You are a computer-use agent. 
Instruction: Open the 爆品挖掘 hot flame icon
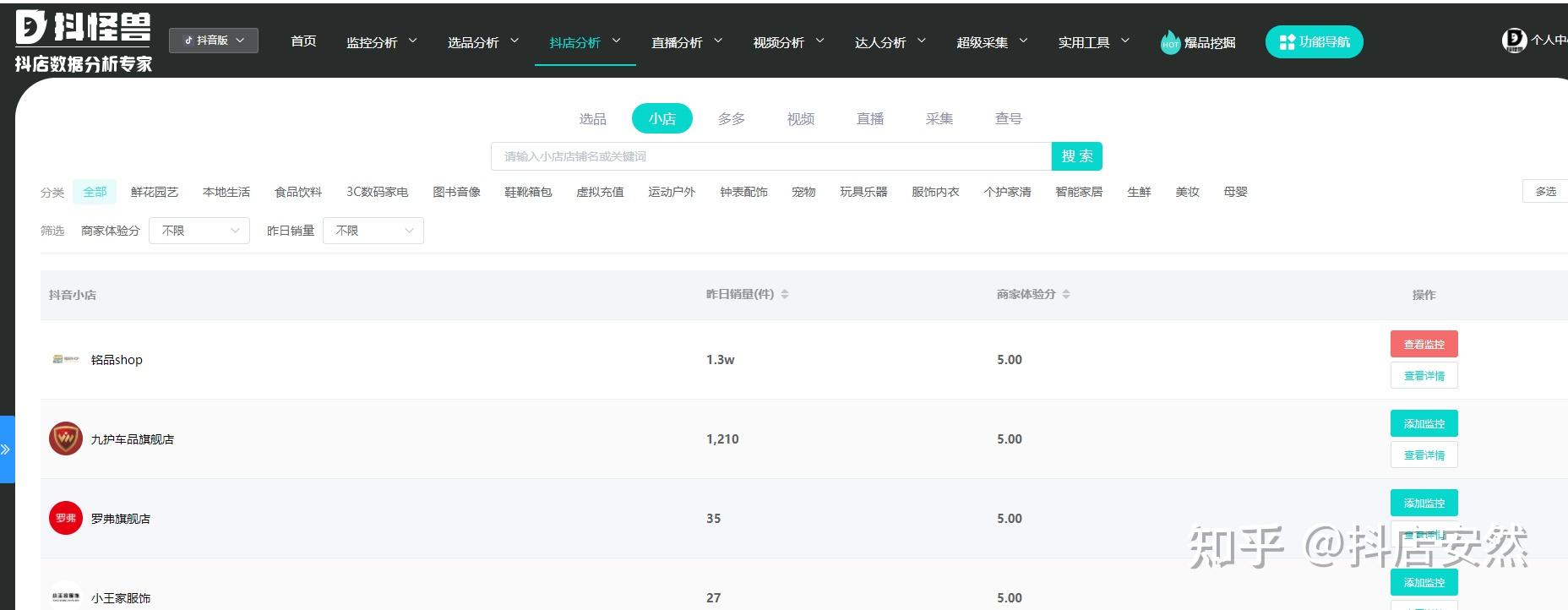1170,42
